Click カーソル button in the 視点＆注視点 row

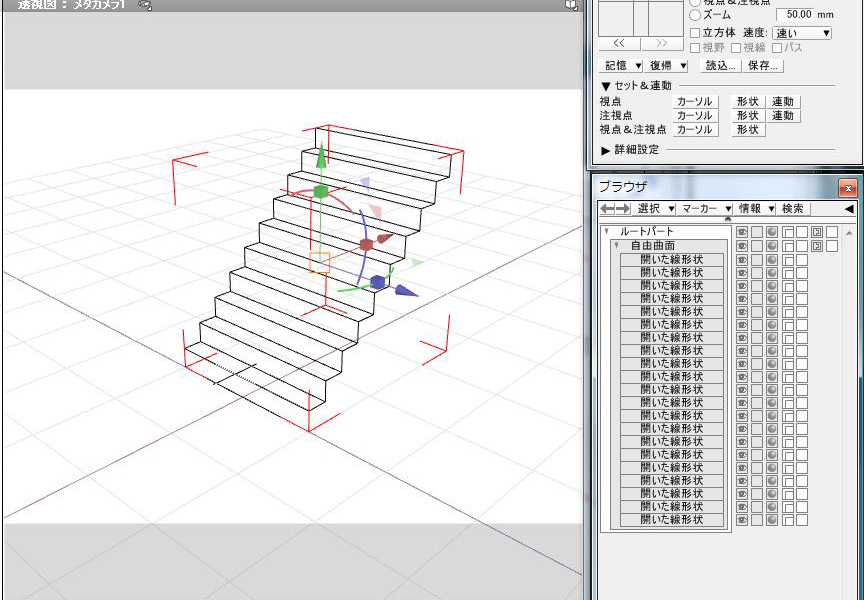point(694,129)
